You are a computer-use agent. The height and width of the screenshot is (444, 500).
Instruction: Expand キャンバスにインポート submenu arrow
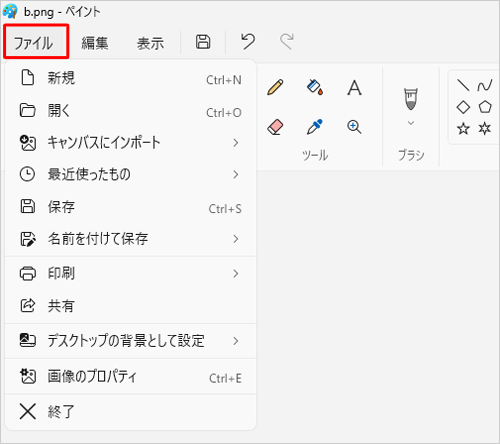[x=236, y=143]
